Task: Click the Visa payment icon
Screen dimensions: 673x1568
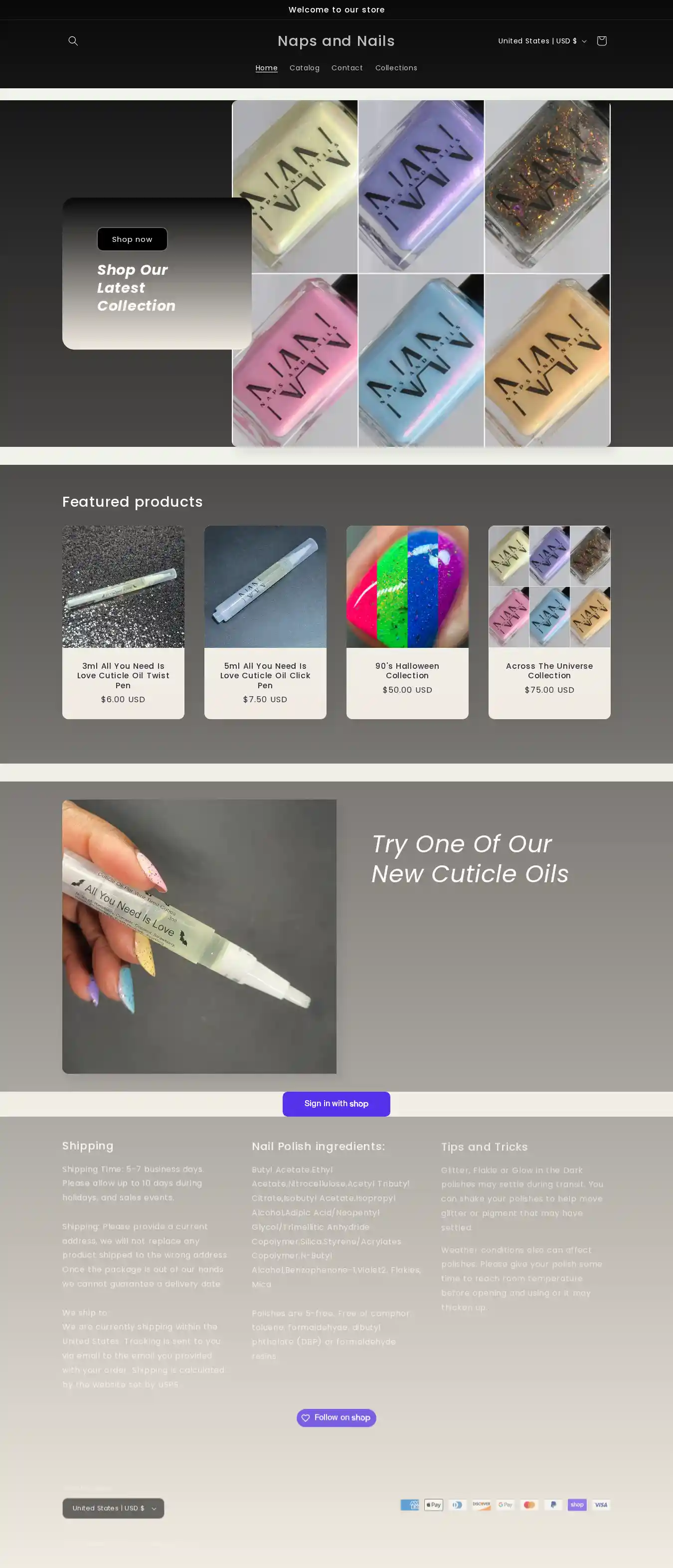Action: (x=601, y=1504)
